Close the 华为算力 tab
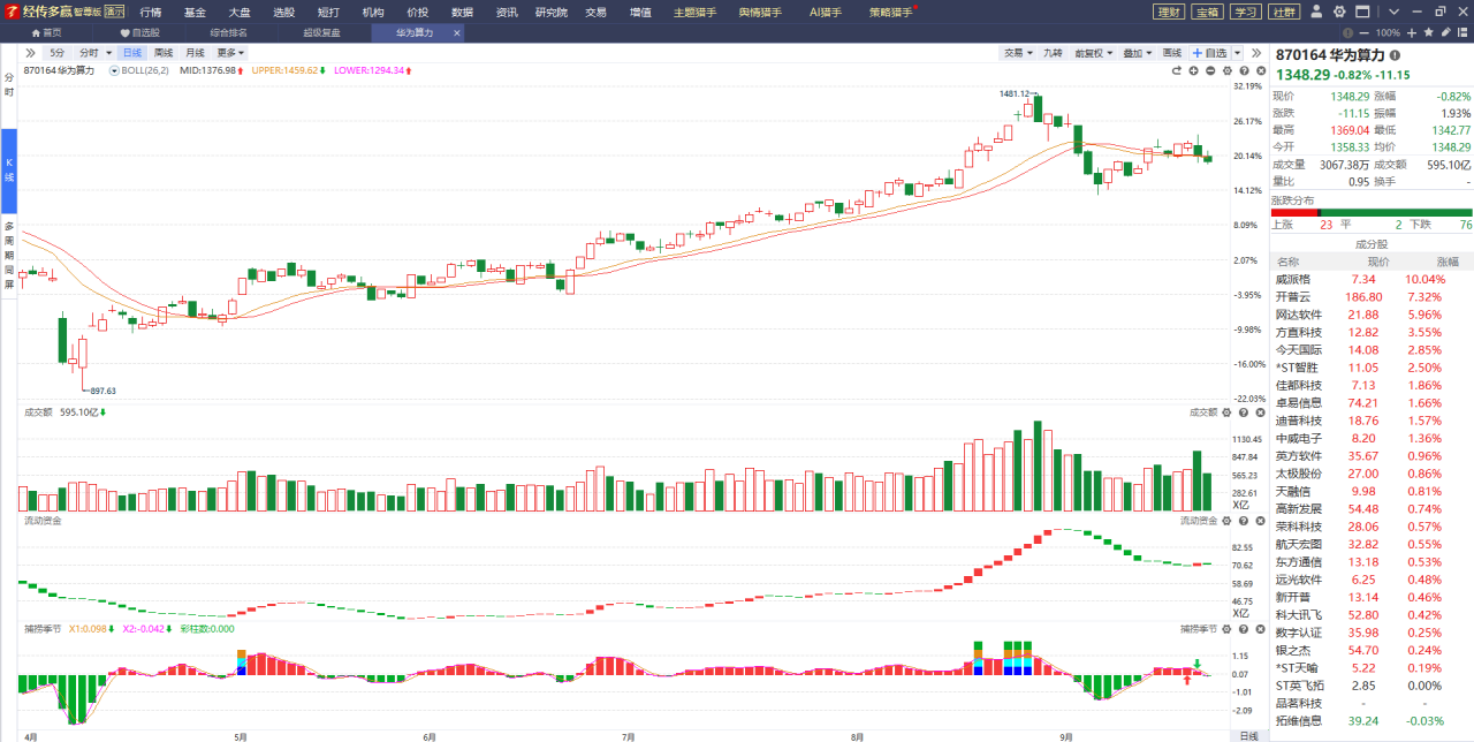The image size is (1474, 742). click(457, 32)
